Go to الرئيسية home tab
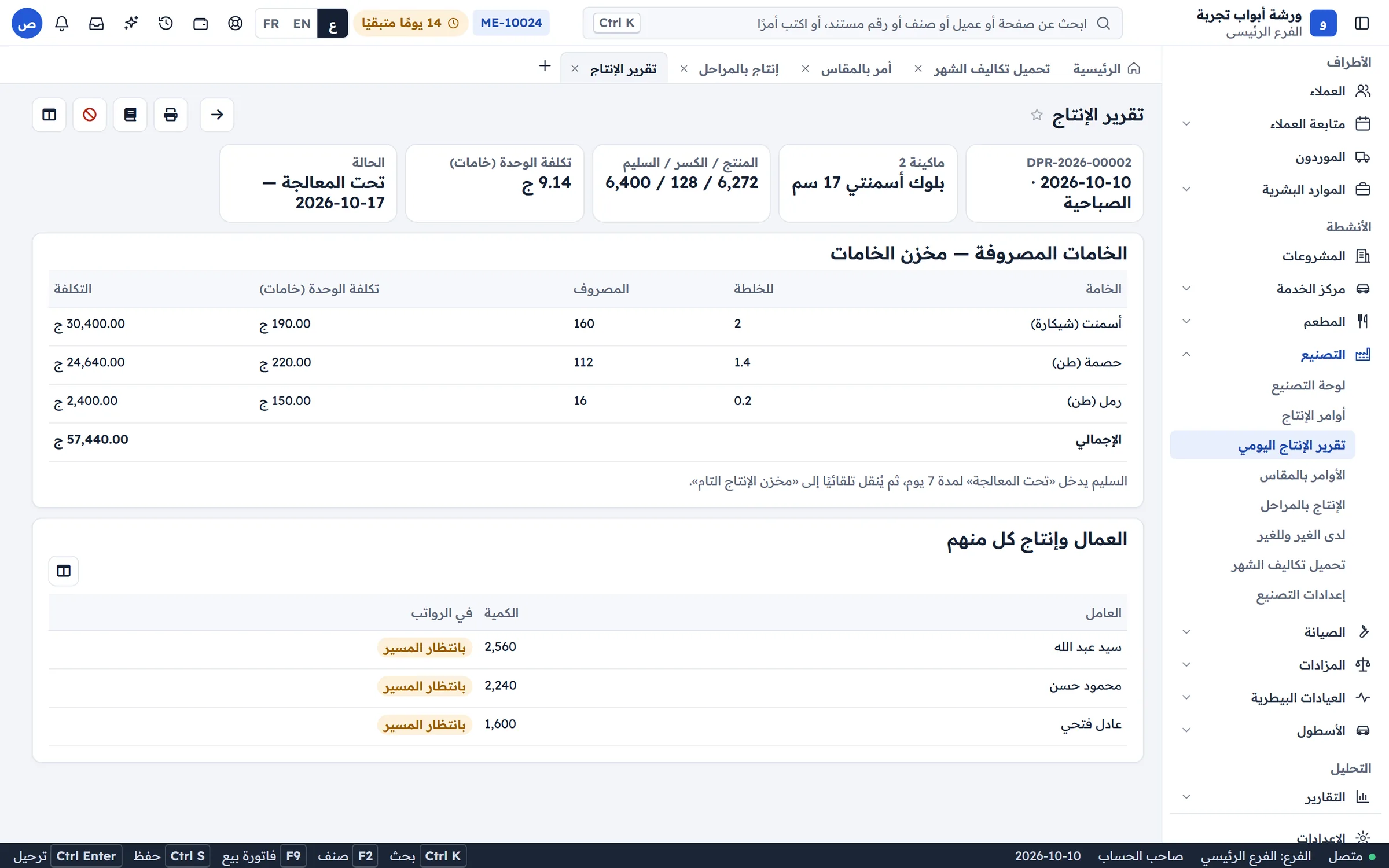This screenshot has height=868, width=1389. 1107,69
